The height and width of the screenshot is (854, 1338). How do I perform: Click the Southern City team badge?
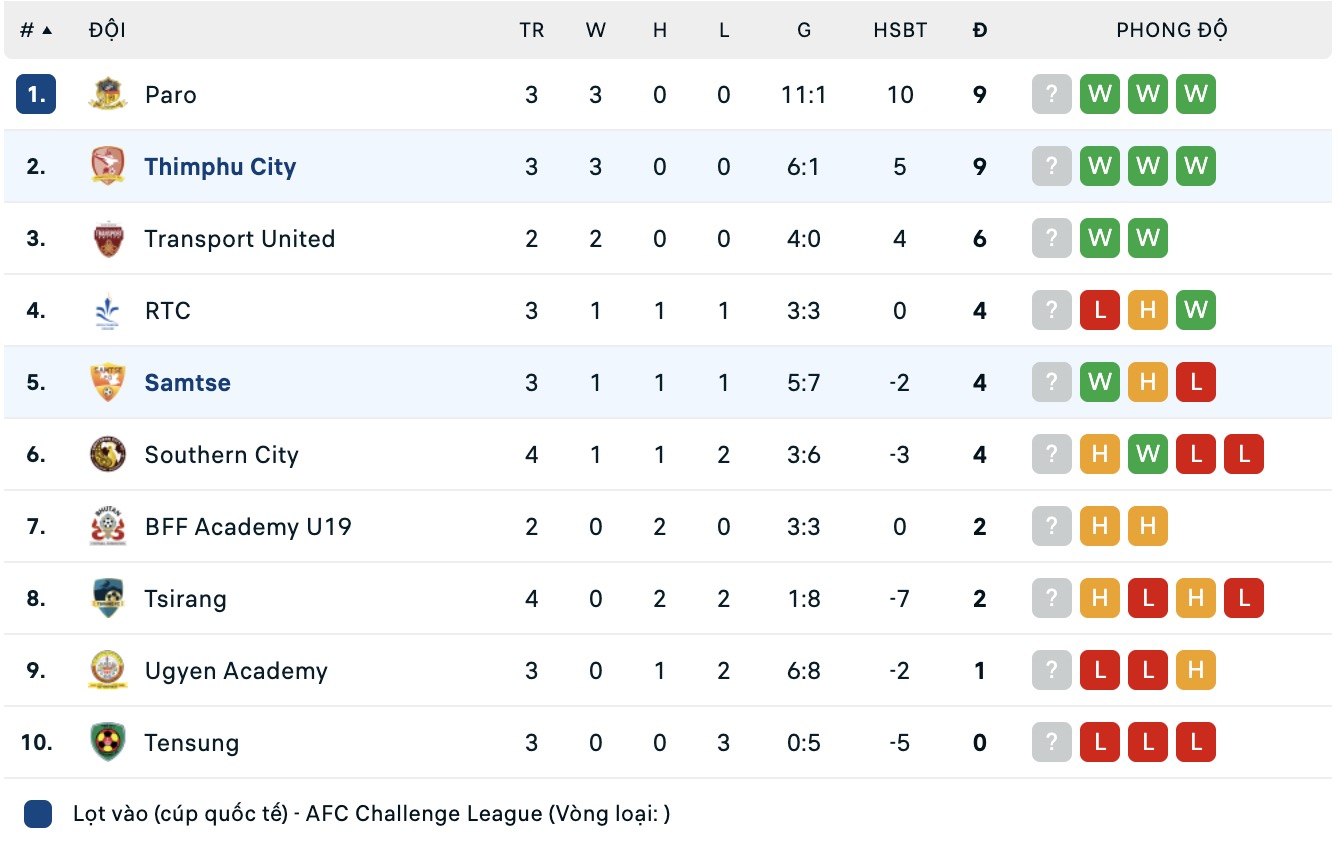click(x=107, y=455)
